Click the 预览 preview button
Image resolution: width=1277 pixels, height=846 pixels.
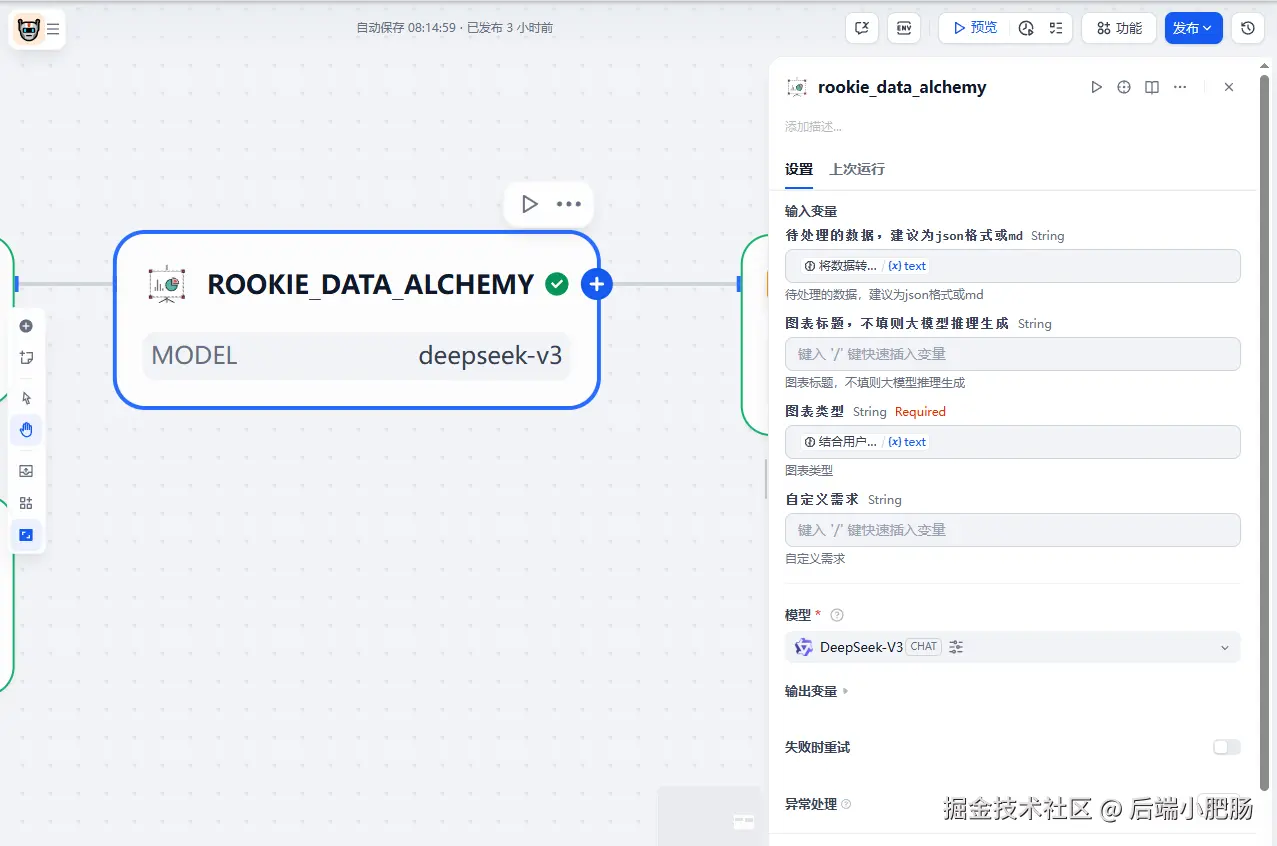click(974, 28)
